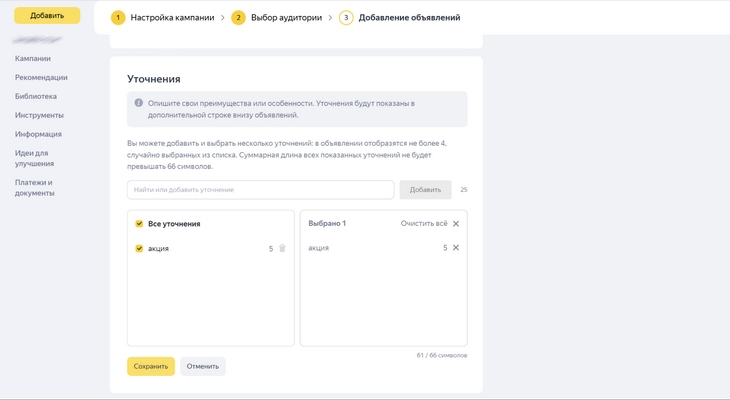Open Рекомендации in the sidebar

[x=41, y=78]
